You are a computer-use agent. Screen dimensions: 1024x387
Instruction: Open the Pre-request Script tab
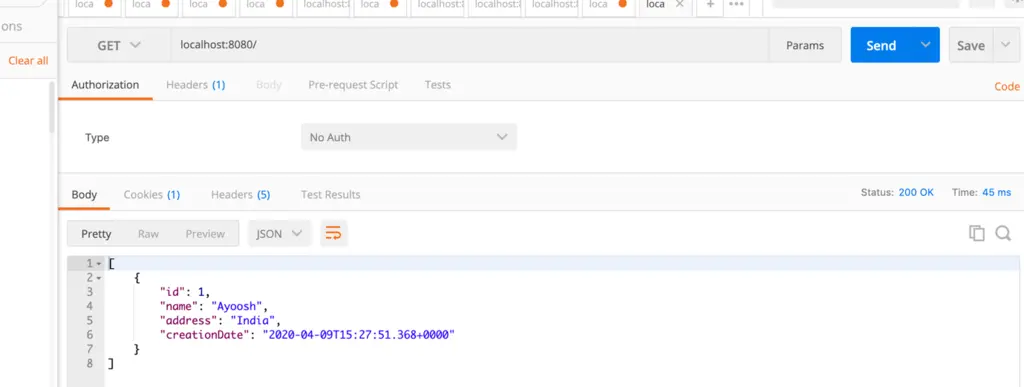point(353,85)
